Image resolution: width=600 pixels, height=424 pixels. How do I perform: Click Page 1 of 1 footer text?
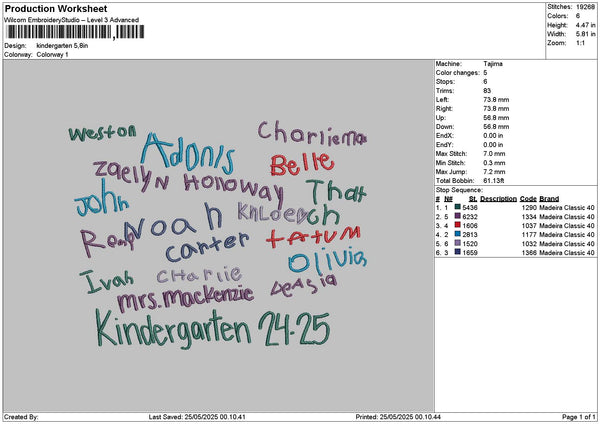pyautogui.click(x=579, y=417)
